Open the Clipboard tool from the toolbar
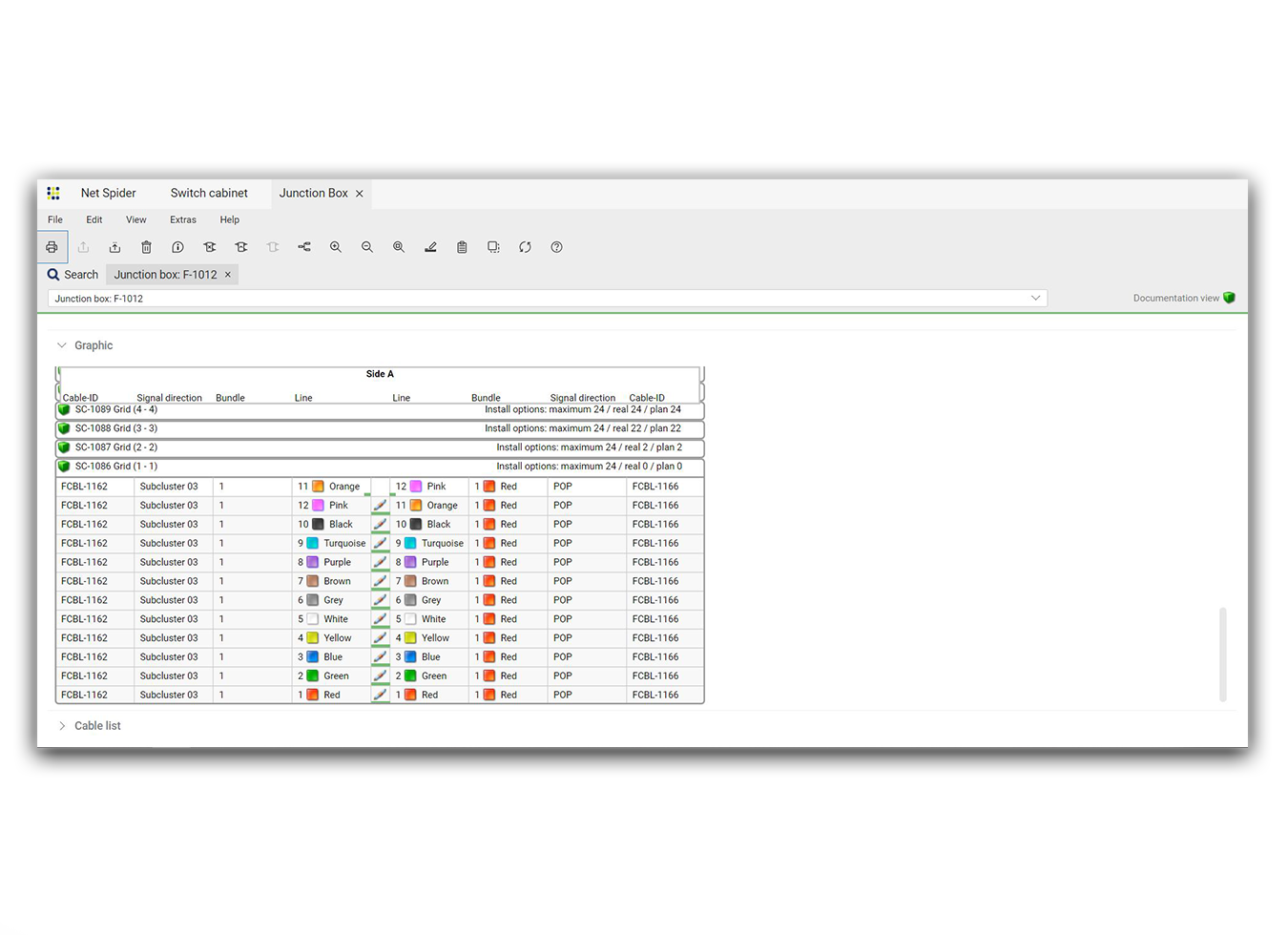This screenshot has height=935, width=1288. click(462, 247)
